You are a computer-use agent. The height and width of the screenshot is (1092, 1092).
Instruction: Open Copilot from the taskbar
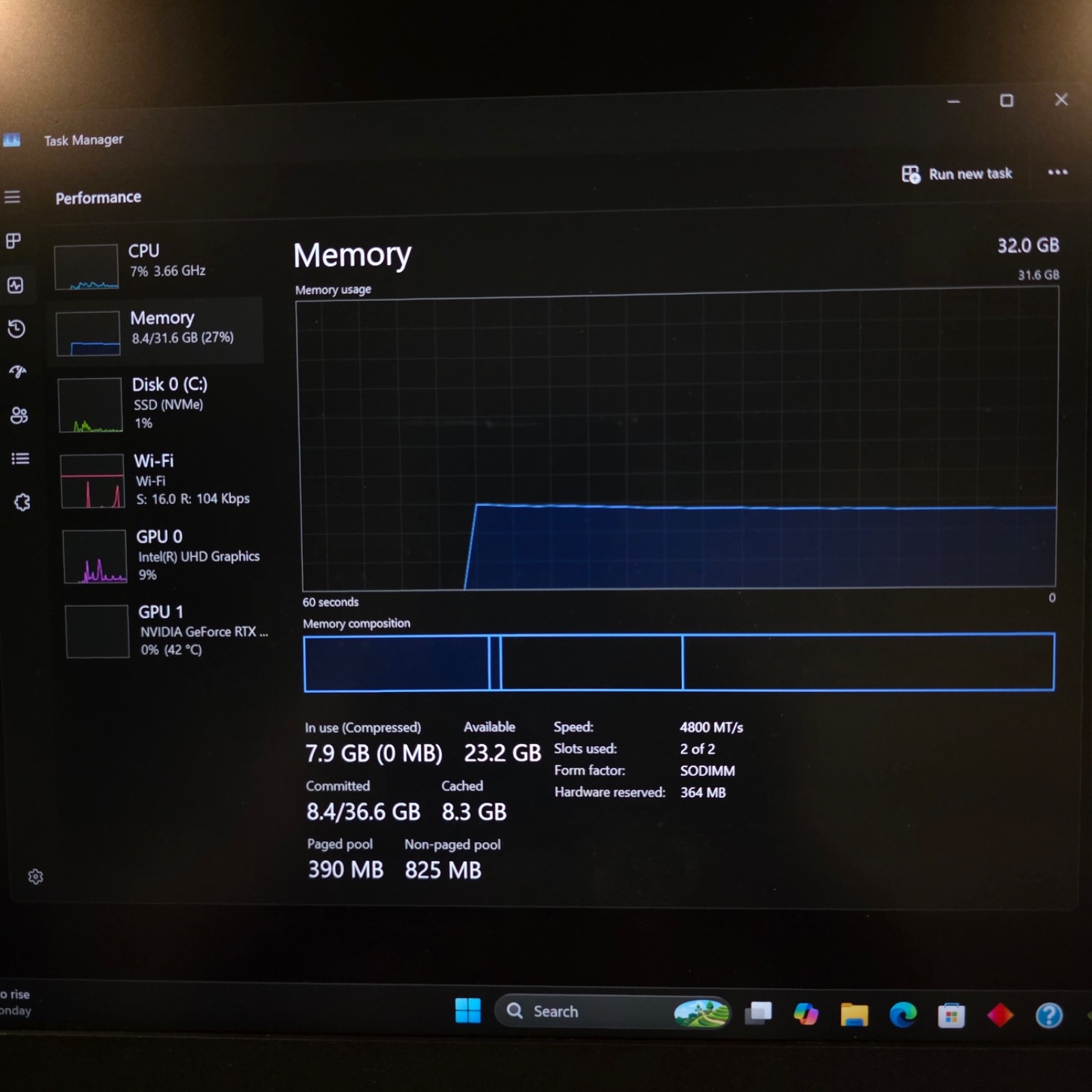click(806, 1014)
